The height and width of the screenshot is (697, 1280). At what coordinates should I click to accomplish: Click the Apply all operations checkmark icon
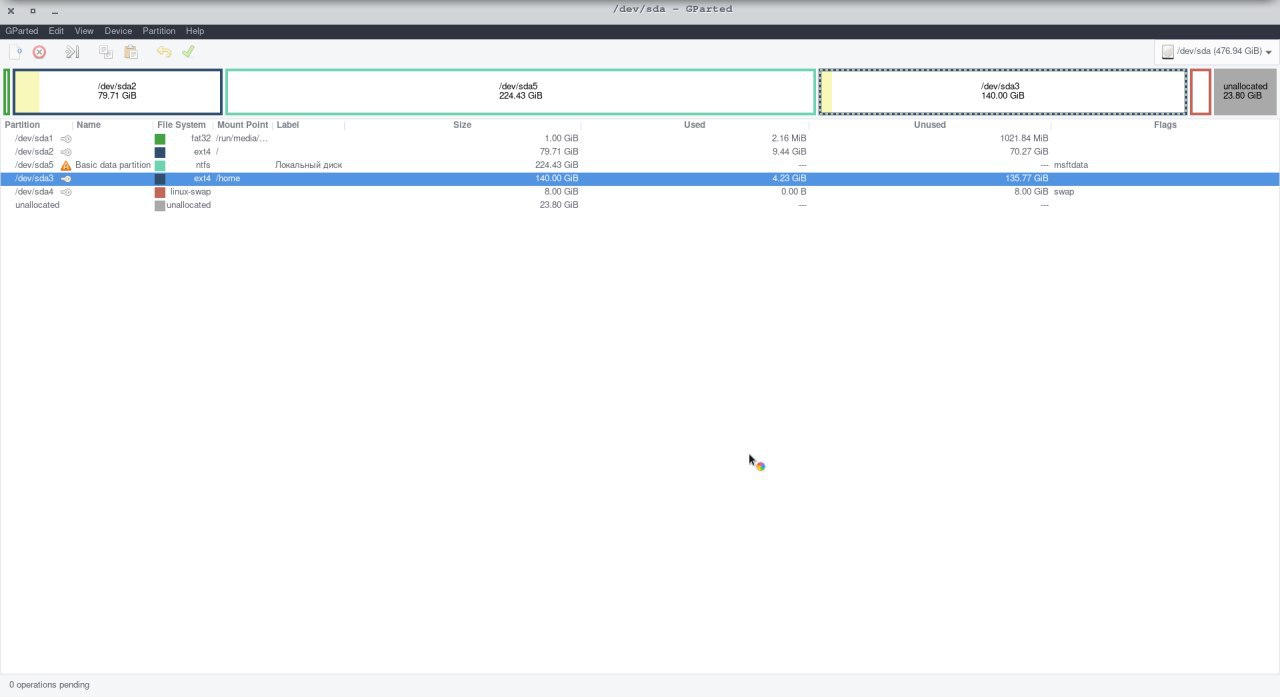(188, 52)
